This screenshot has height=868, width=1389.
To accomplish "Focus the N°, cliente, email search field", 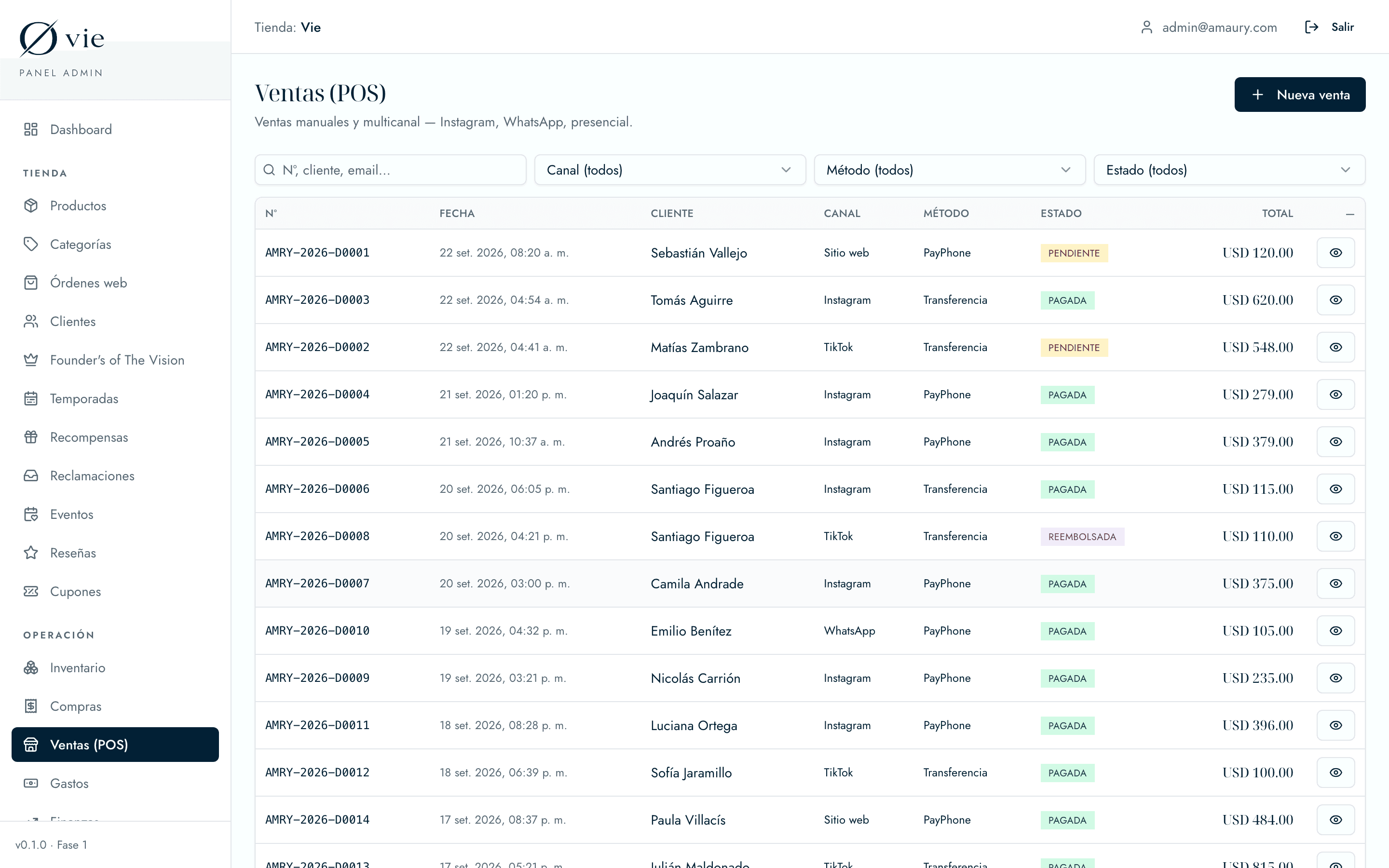I will tap(390, 170).
